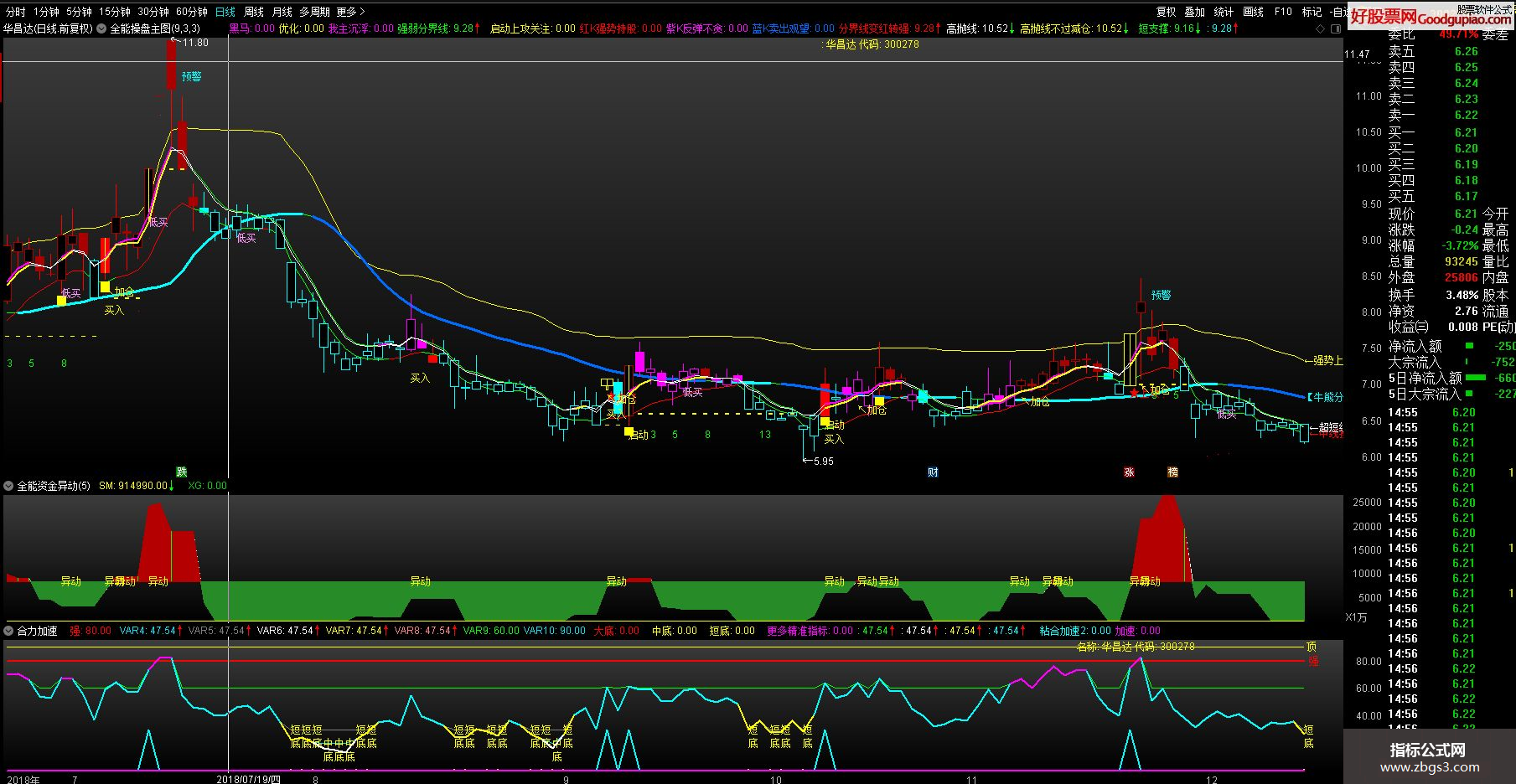Click the orange 榜 marker icon
Viewport: 1516px width, 784px height.
point(1172,472)
